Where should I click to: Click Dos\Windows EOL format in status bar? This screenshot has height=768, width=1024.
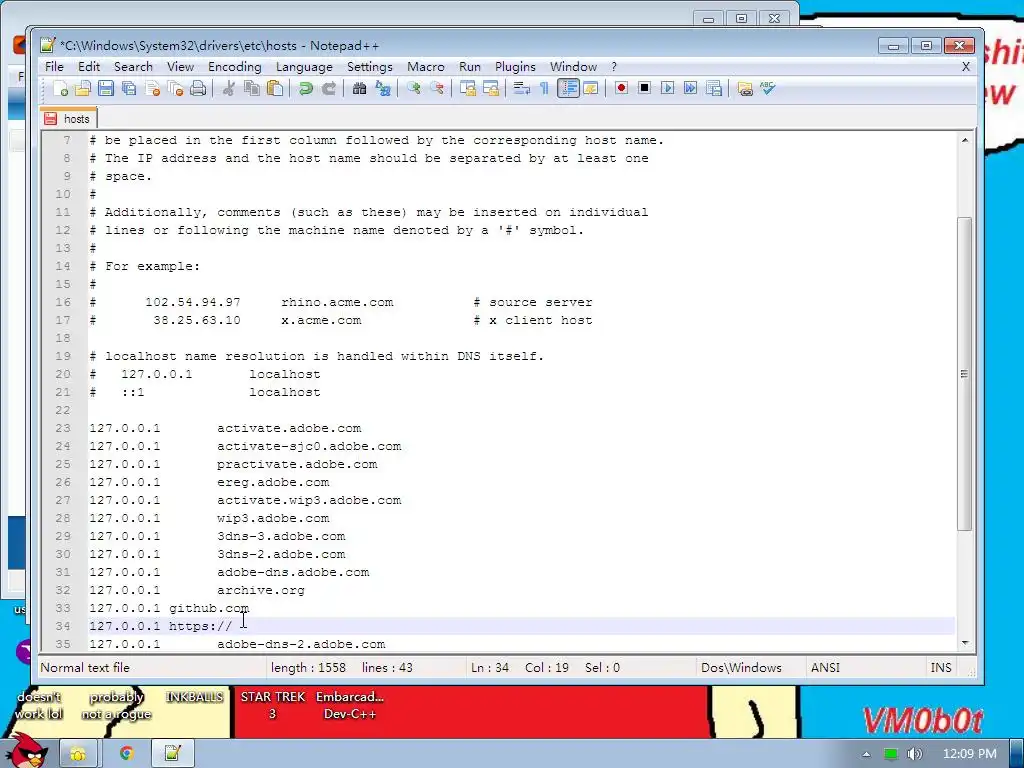click(x=741, y=667)
